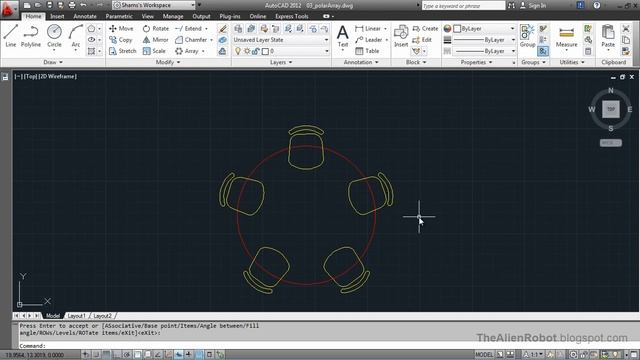640x360 pixels.
Task: Click the [2D Wireframe] visual style label
Action: pyautogui.click(x=58, y=76)
